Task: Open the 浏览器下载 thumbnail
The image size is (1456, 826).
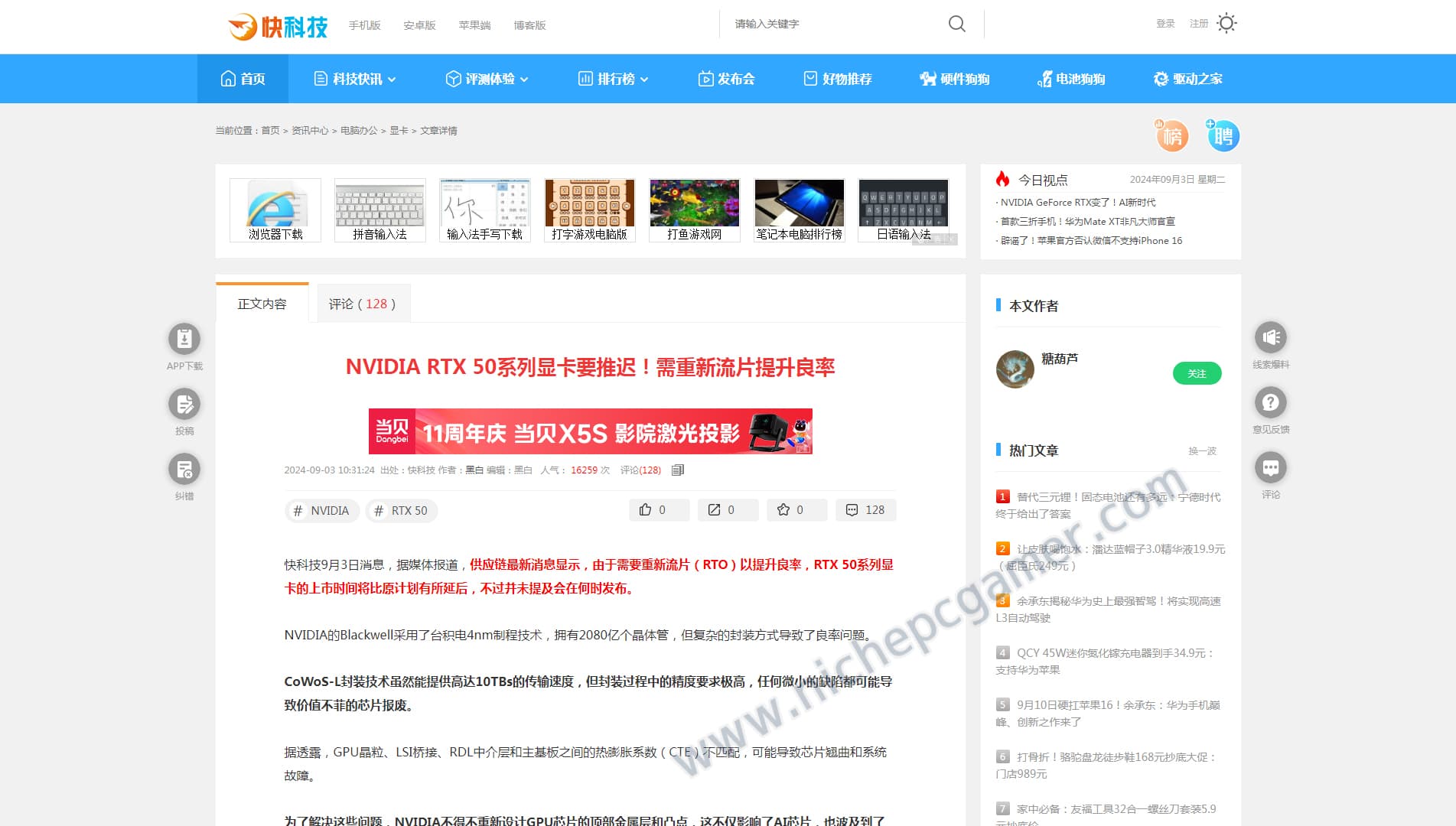Action: 275,210
